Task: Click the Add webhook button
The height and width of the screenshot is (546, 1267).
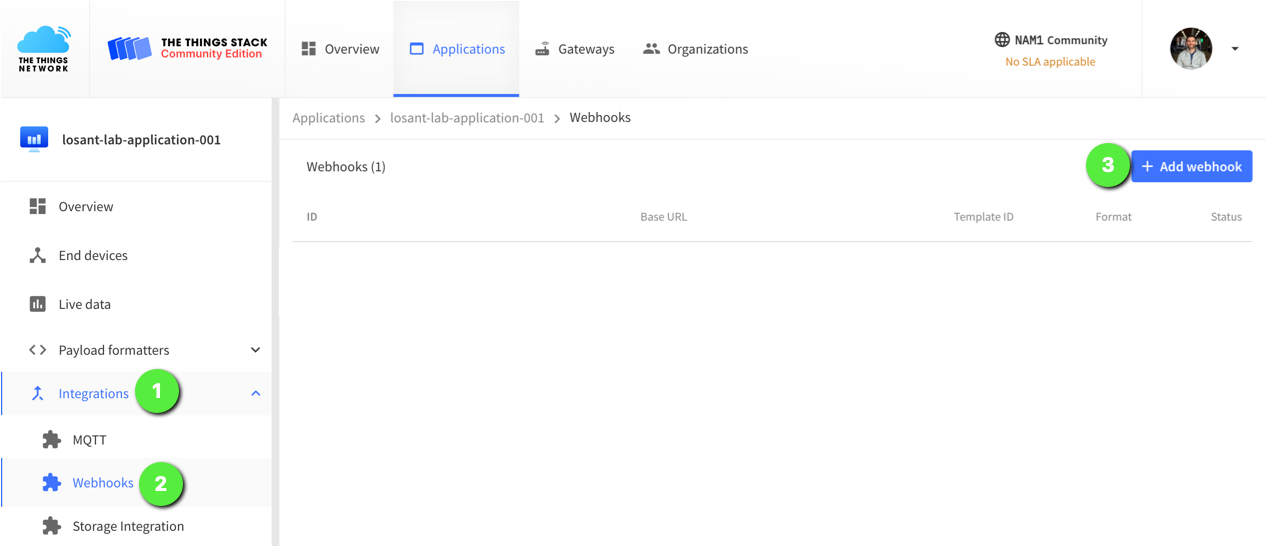Action: [x=1192, y=167]
